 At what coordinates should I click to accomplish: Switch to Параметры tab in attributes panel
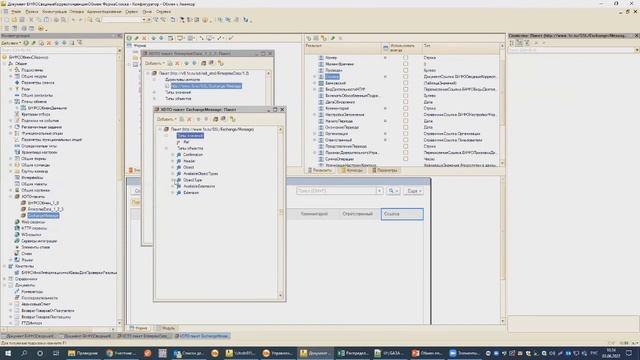tap(384, 170)
